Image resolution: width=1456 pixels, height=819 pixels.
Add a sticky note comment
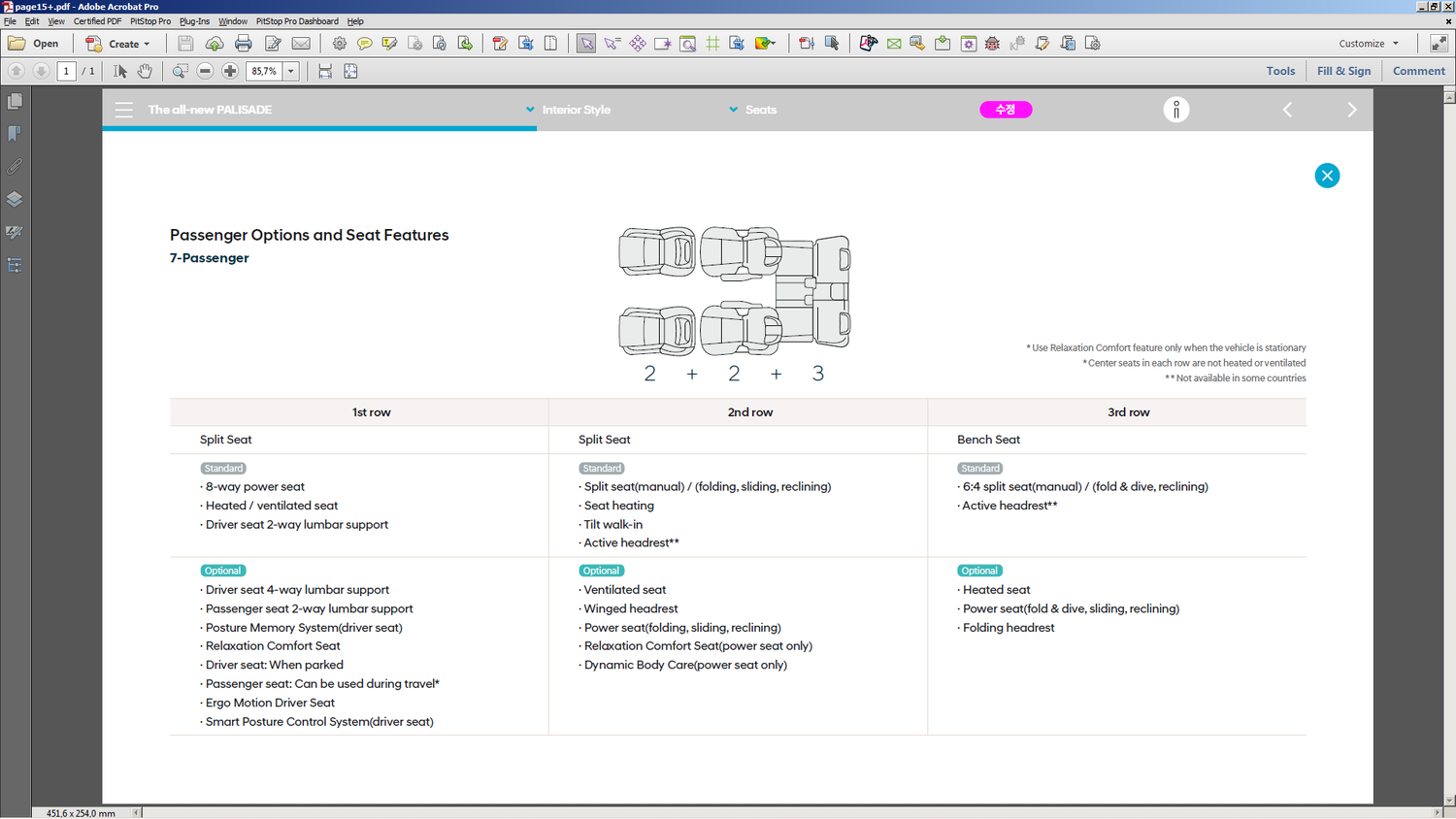pos(364,44)
